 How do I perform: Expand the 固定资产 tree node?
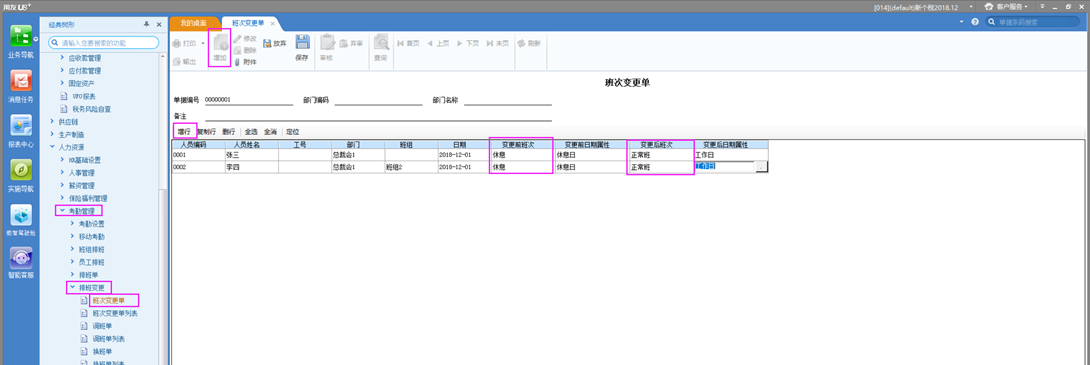pyautogui.click(x=62, y=83)
